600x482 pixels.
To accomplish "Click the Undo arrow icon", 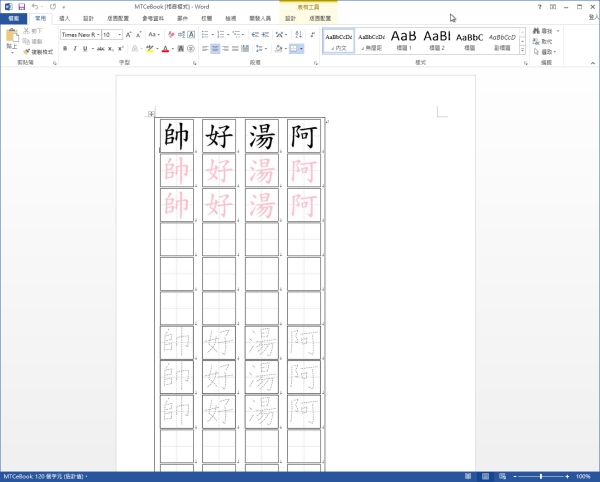I will coord(34,6).
